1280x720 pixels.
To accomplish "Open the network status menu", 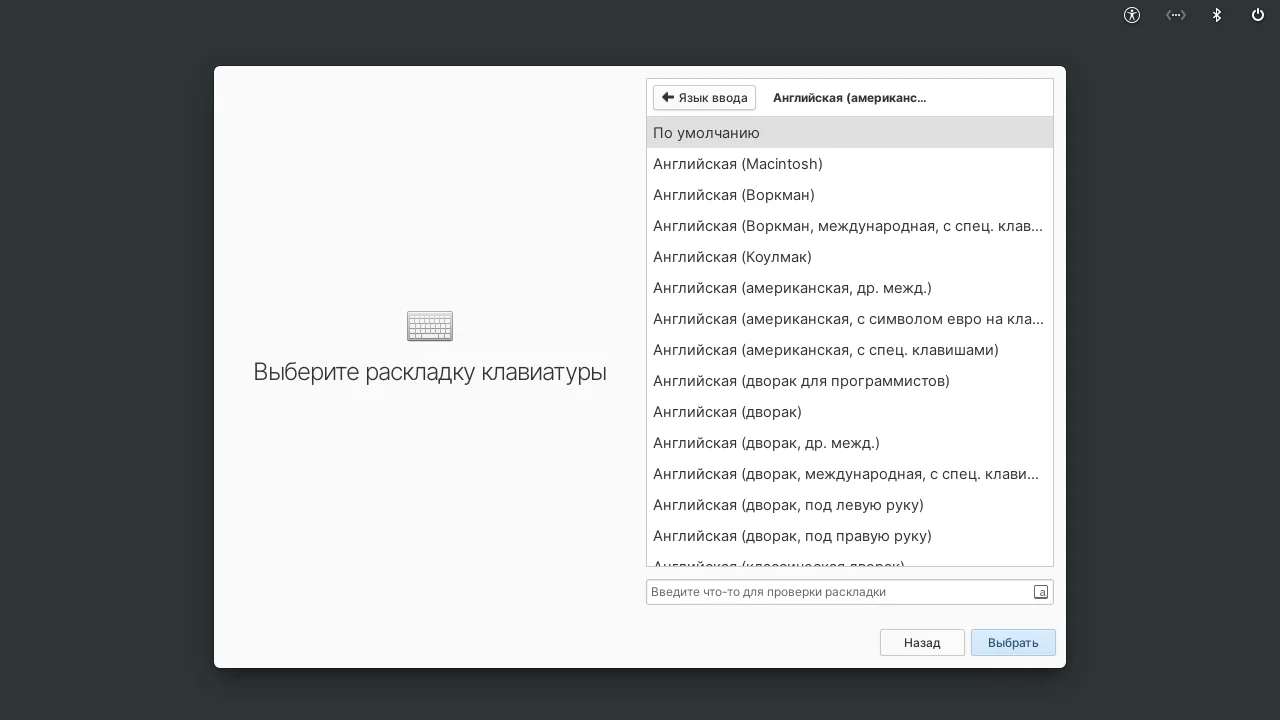I will click(1176, 15).
